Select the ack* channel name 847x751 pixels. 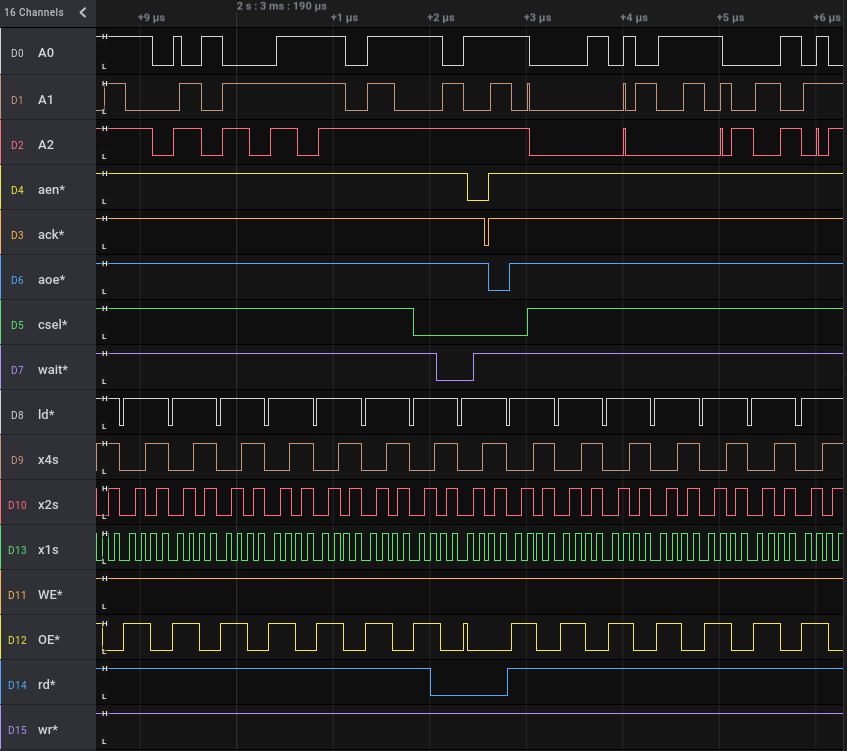[51, 234]
